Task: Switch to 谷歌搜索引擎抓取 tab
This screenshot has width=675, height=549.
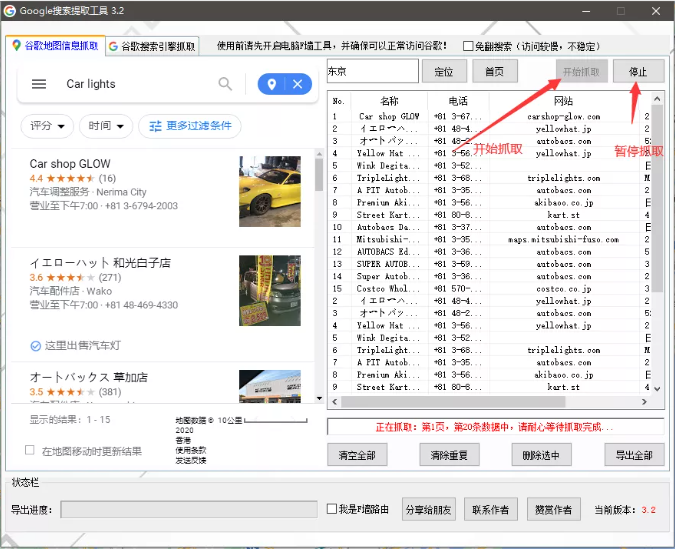Action: click(x=152, y=46)
